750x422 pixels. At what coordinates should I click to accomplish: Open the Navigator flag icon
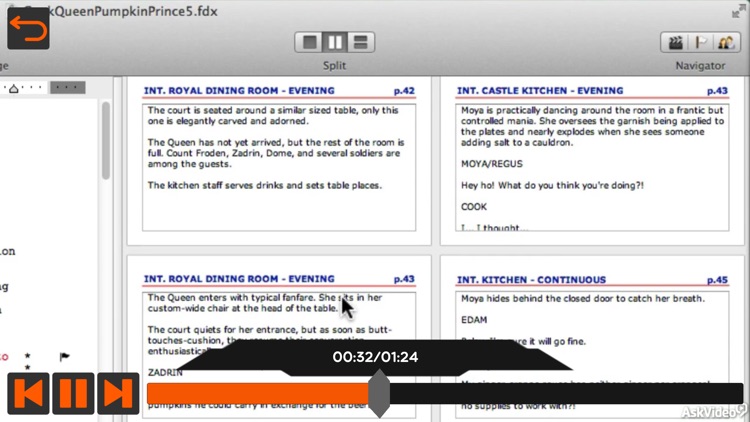(701, 43)
